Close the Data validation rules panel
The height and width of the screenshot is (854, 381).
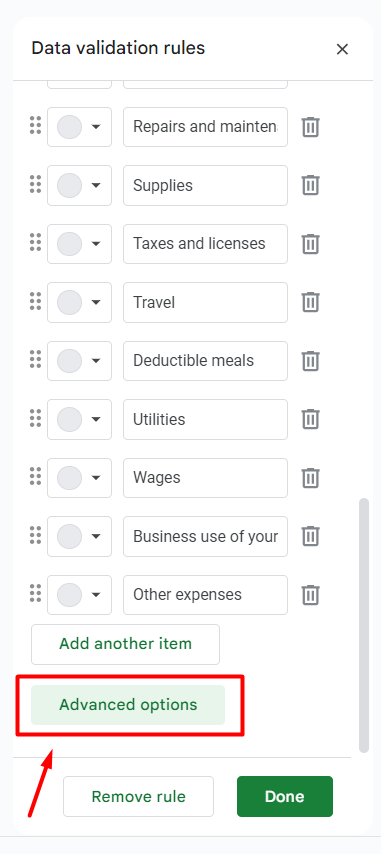coord(342,49)
